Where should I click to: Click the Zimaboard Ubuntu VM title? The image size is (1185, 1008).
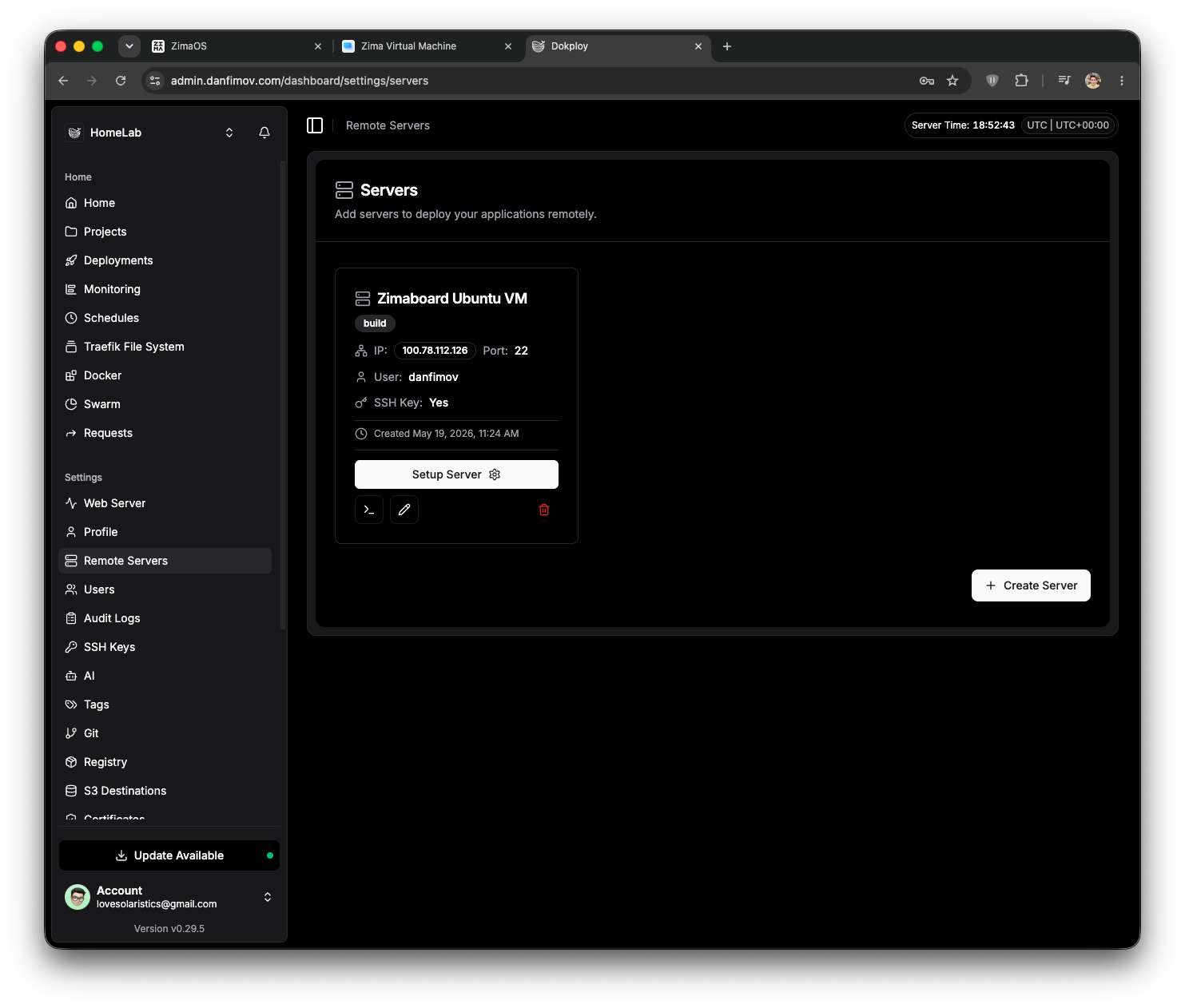click(452, 299)
